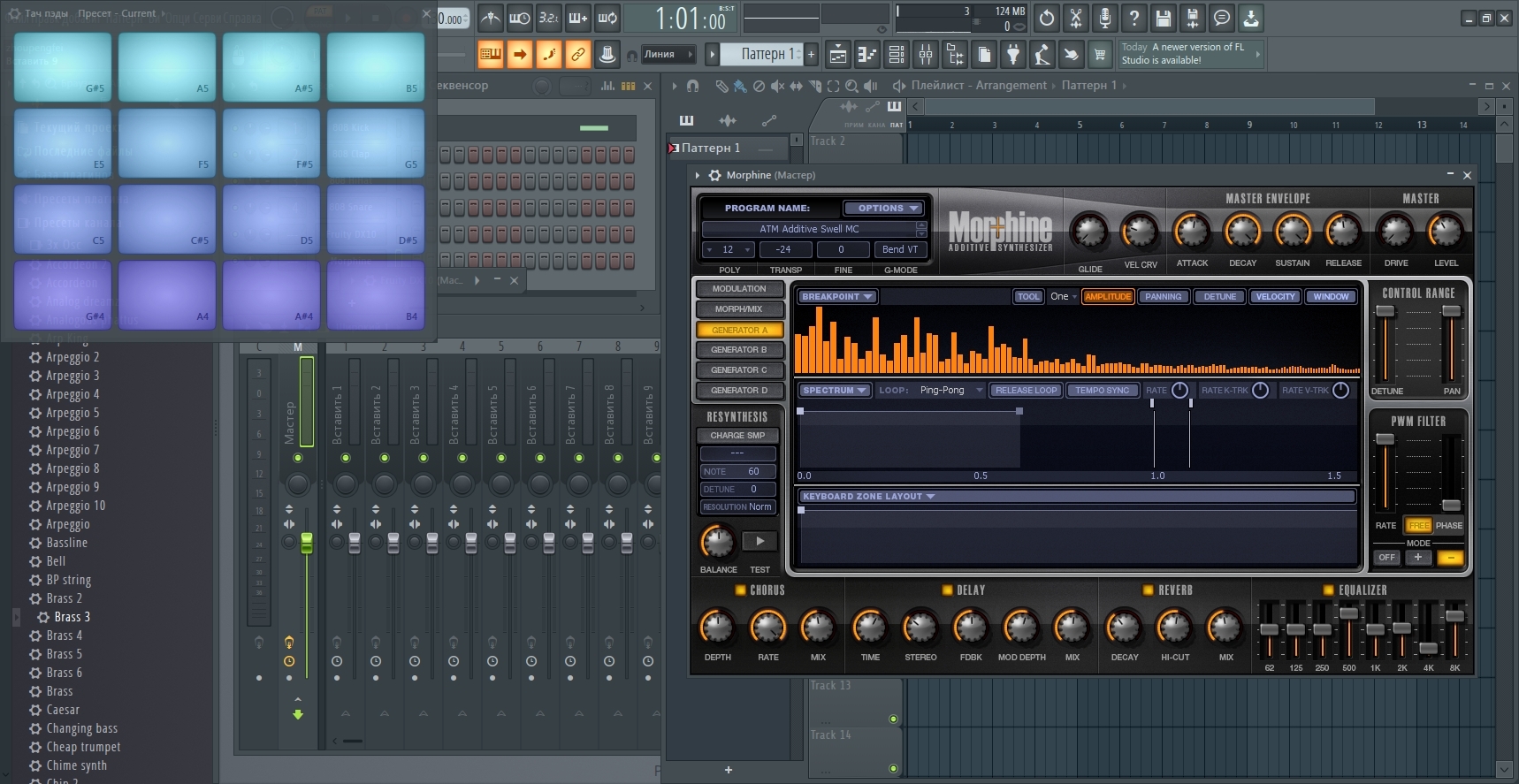1519x784 pixels.
Task: Adjust the Control Range DETUNE slider
Action: pos(1385,311)
